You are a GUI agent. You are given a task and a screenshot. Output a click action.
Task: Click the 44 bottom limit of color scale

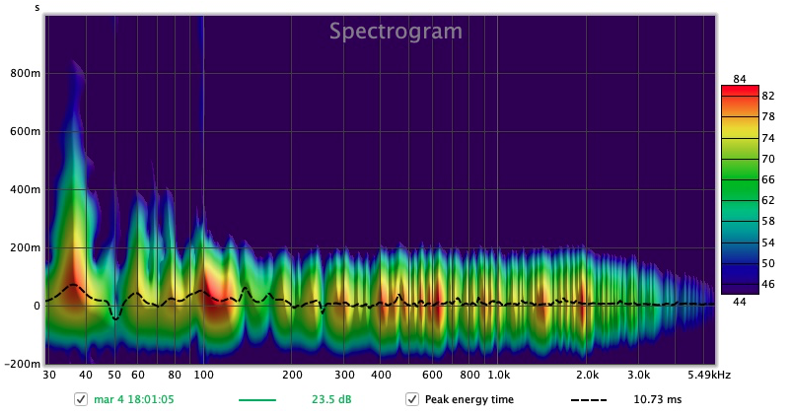click(x=739, y=301)
